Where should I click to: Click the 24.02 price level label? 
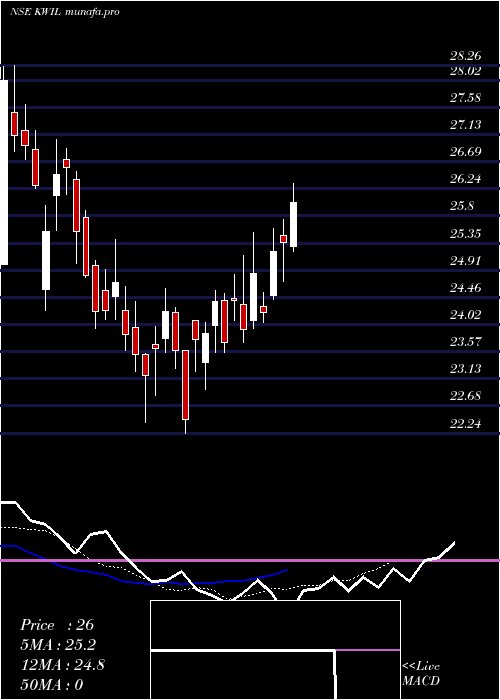(465, 315)
